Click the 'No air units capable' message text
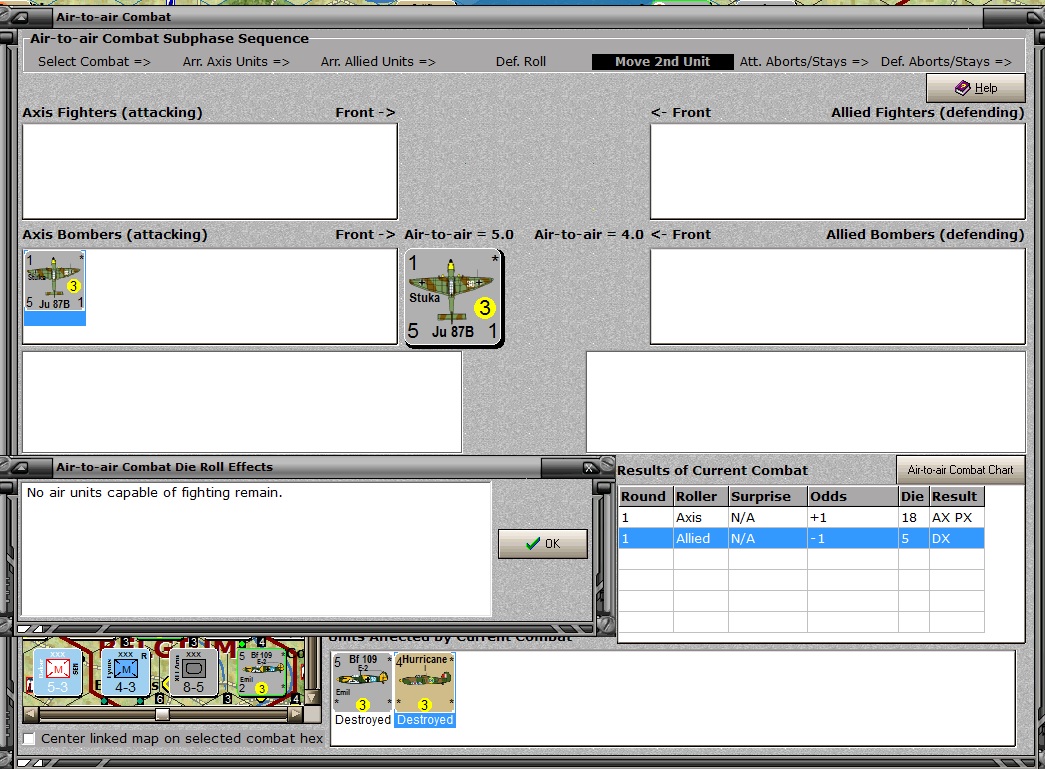The width and height of the screenshot is (1045, 769). tap(154, 492)
